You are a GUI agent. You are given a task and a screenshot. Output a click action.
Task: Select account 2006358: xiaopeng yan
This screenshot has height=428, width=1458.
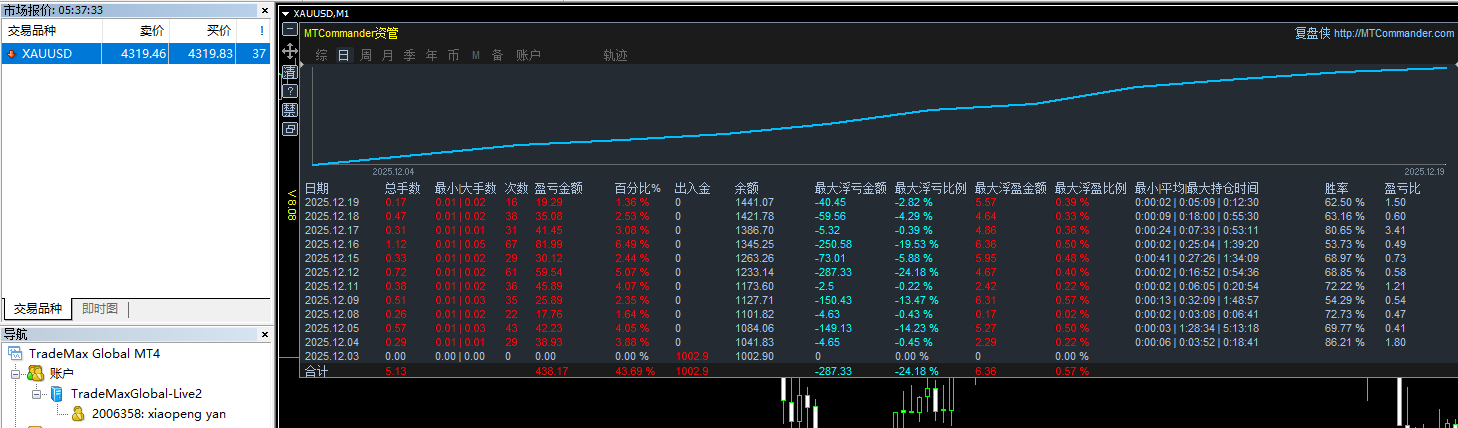(158, 413)
